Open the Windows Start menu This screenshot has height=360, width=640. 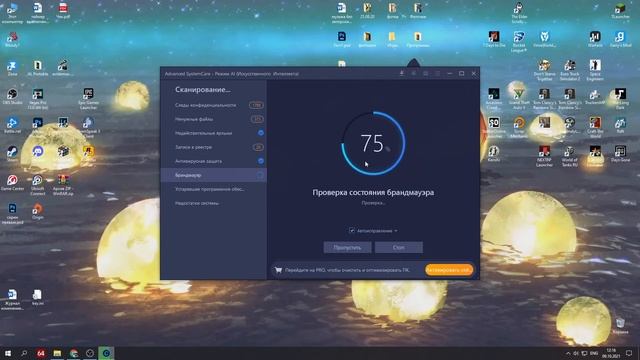point(8,353)
